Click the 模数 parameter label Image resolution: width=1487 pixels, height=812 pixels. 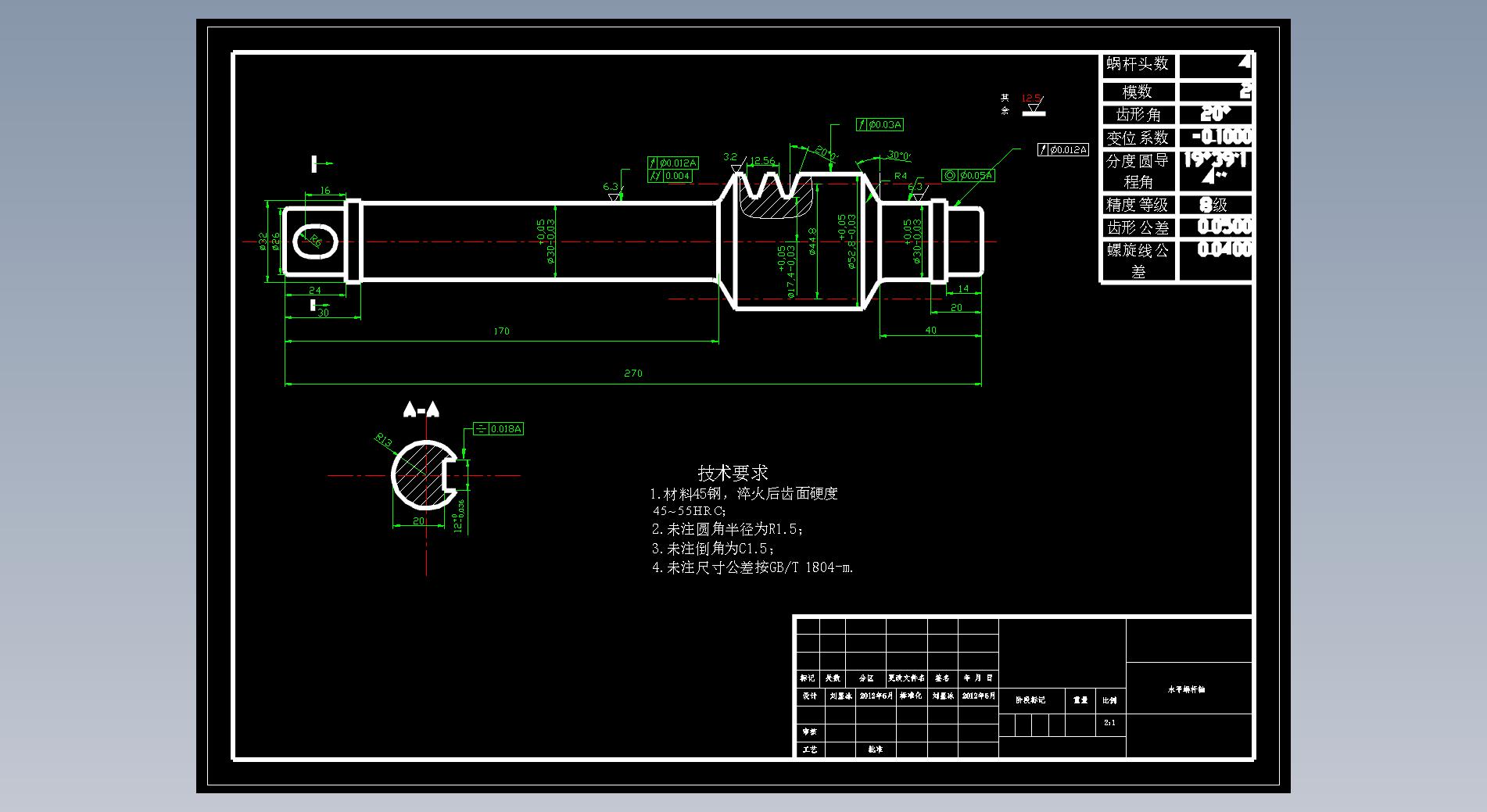point(1138,92)
